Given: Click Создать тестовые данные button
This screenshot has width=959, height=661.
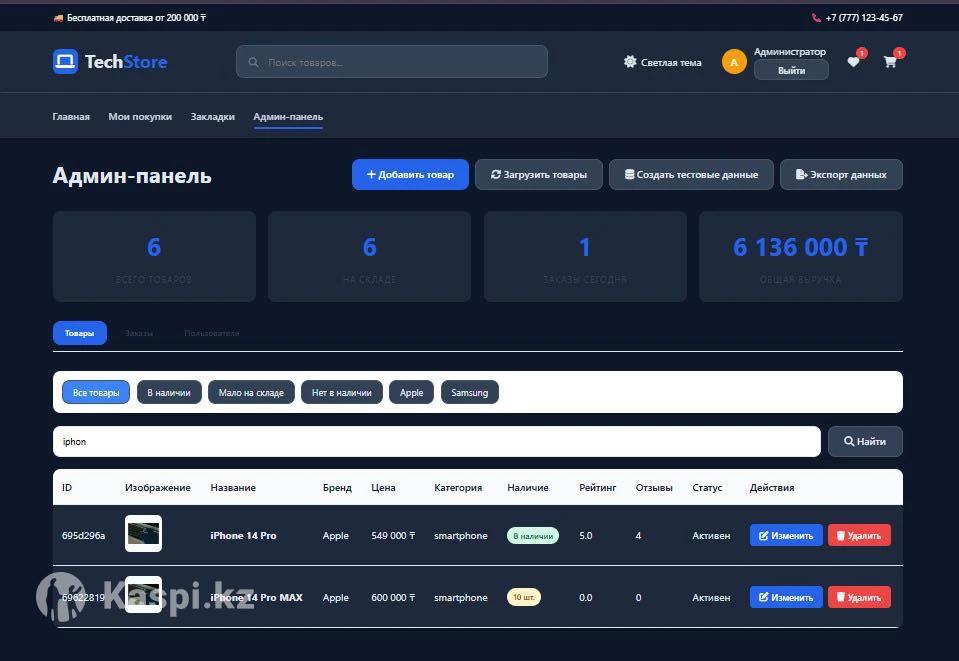Looking at the screenshot, I should (691, 174).
